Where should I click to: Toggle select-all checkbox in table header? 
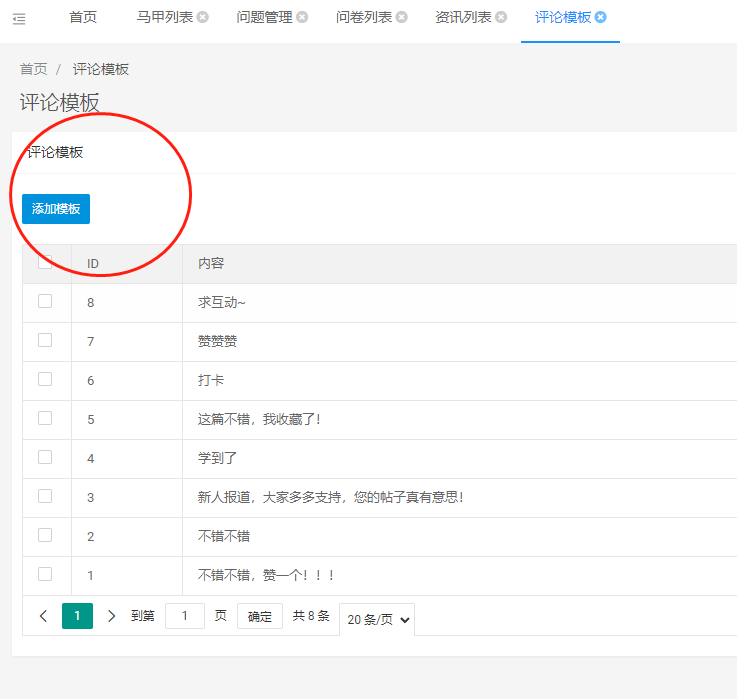coord(45,262)
